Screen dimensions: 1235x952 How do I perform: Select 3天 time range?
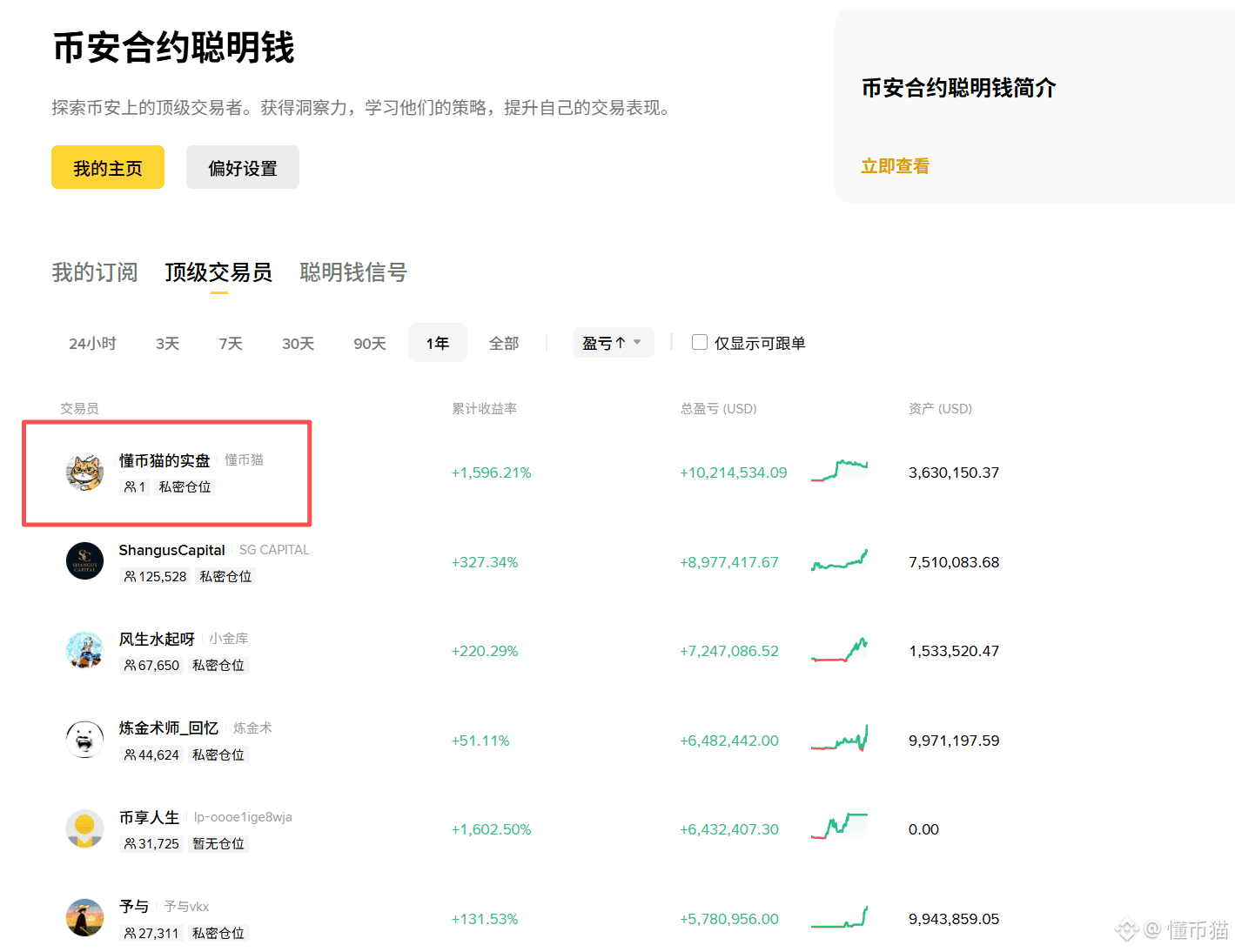pos(167,344)
